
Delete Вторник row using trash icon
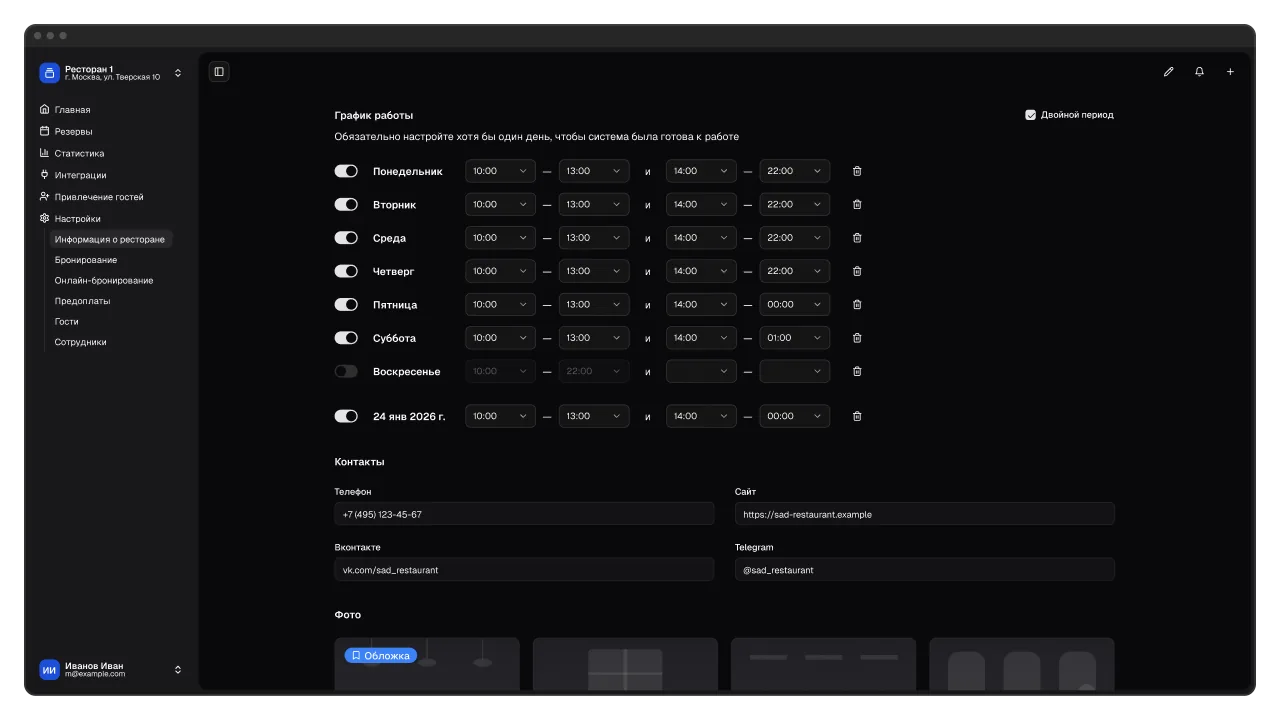[x=857, y=204]
